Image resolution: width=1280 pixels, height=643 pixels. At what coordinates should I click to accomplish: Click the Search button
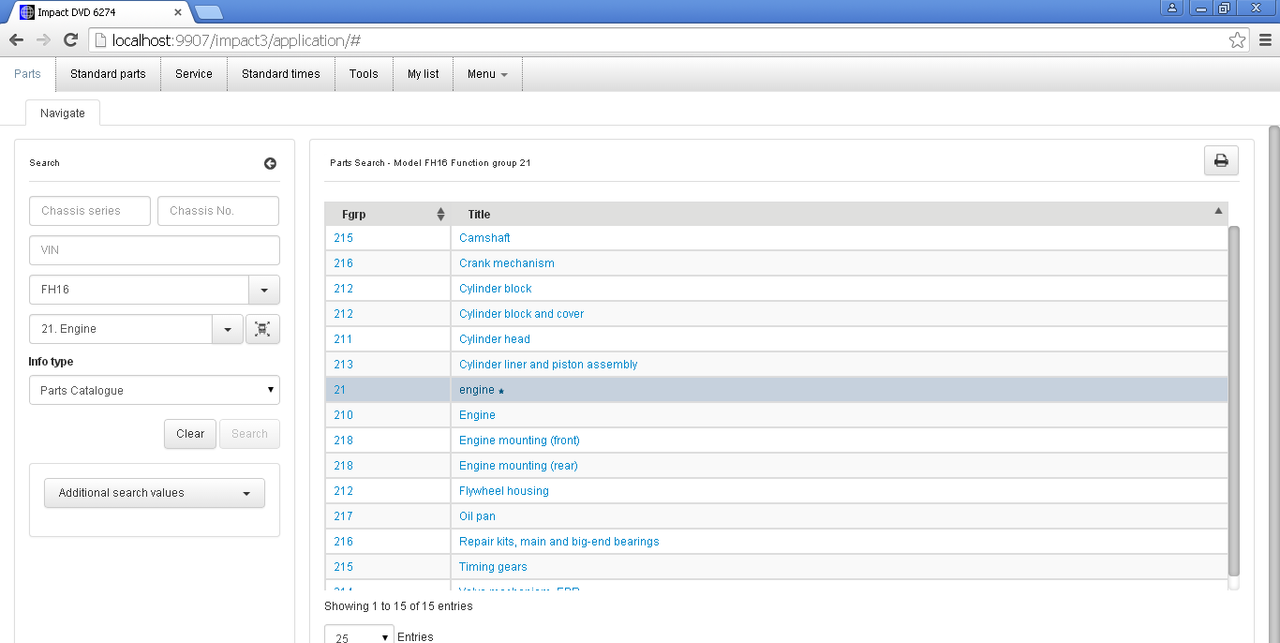[250, 434]
